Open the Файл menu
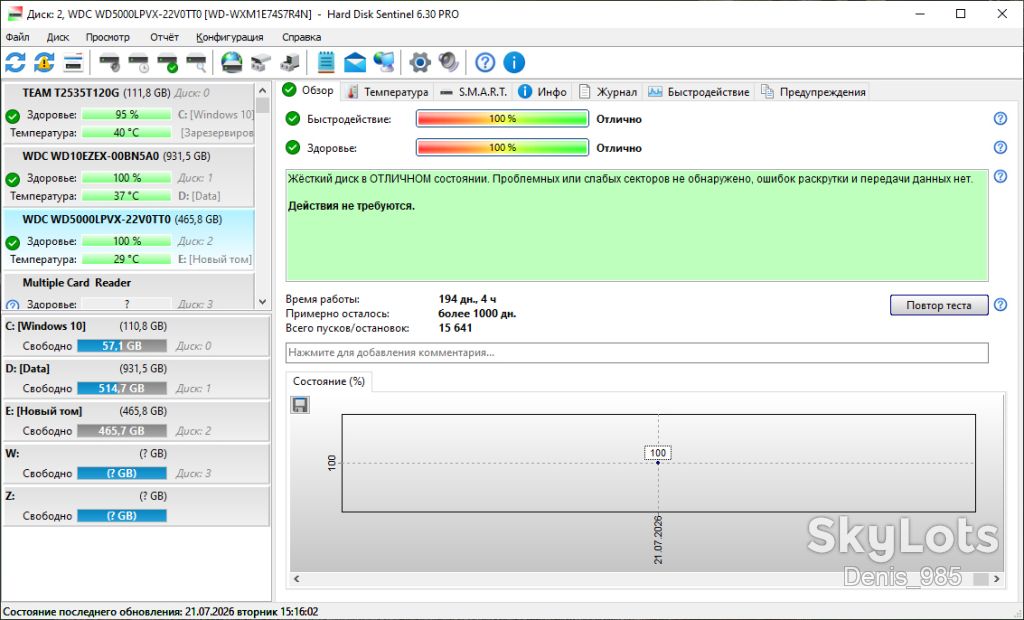The image size is (1024, 620). click(18, 37)
